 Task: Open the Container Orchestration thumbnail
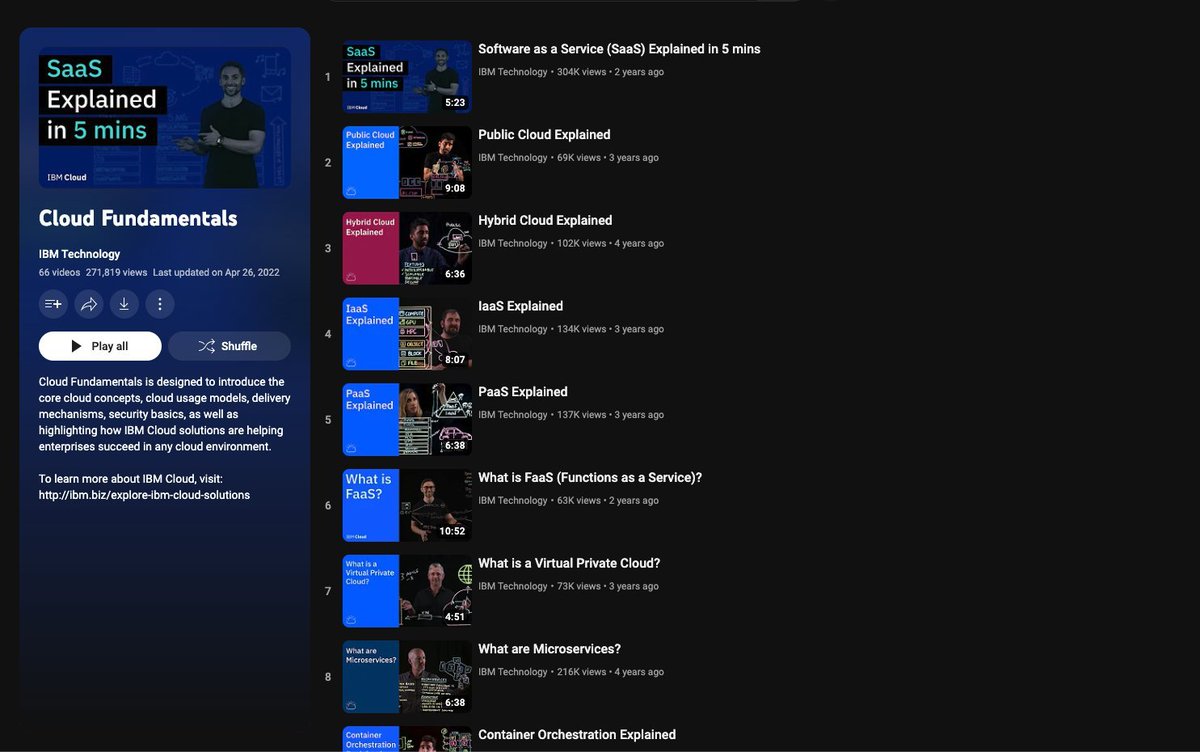point(407,739)
